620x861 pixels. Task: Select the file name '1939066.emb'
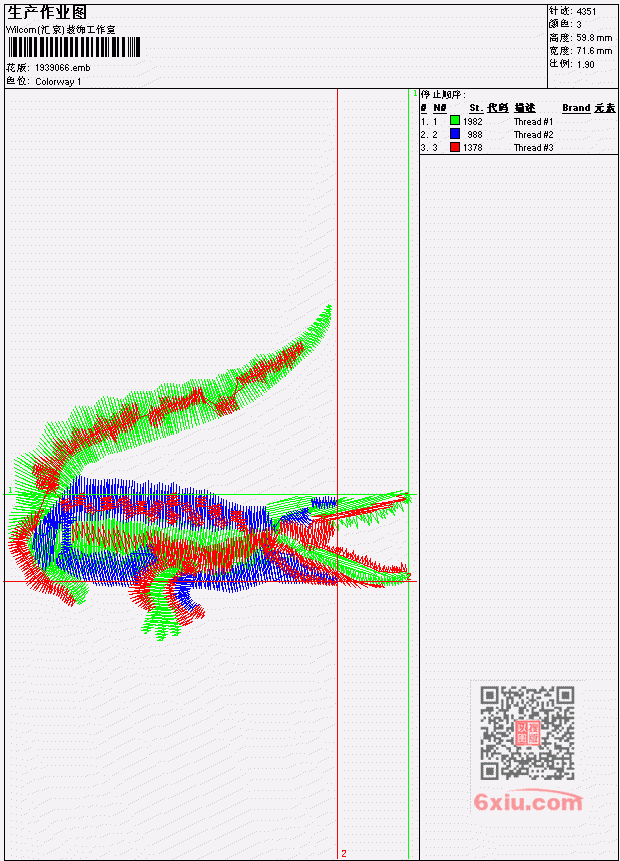click(x=63, y=68)
